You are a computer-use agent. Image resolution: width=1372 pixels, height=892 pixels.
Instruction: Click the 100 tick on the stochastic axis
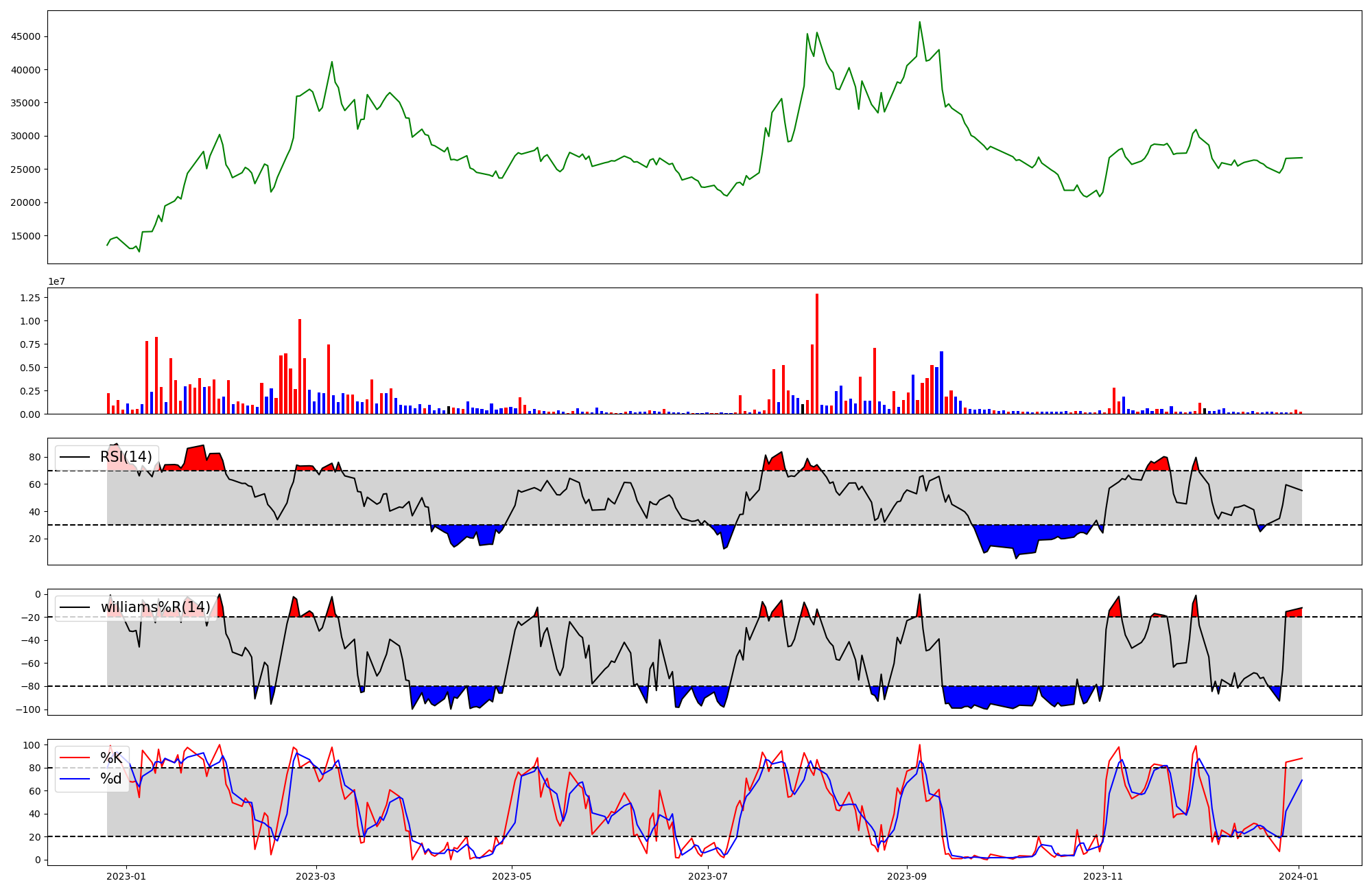click(33, 745)
